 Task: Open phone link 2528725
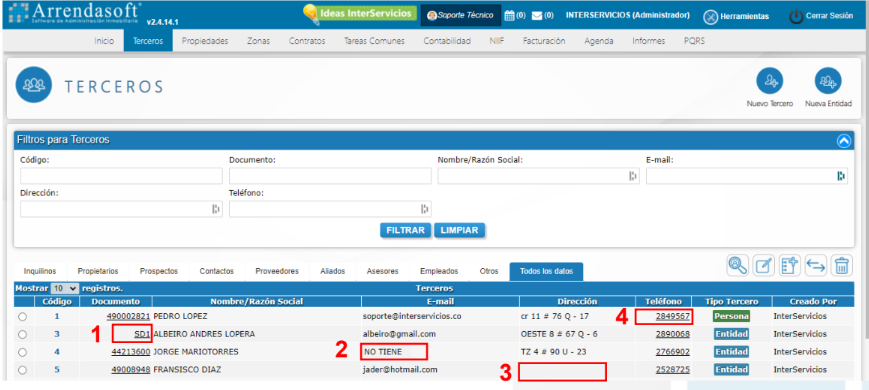point(672,370)
